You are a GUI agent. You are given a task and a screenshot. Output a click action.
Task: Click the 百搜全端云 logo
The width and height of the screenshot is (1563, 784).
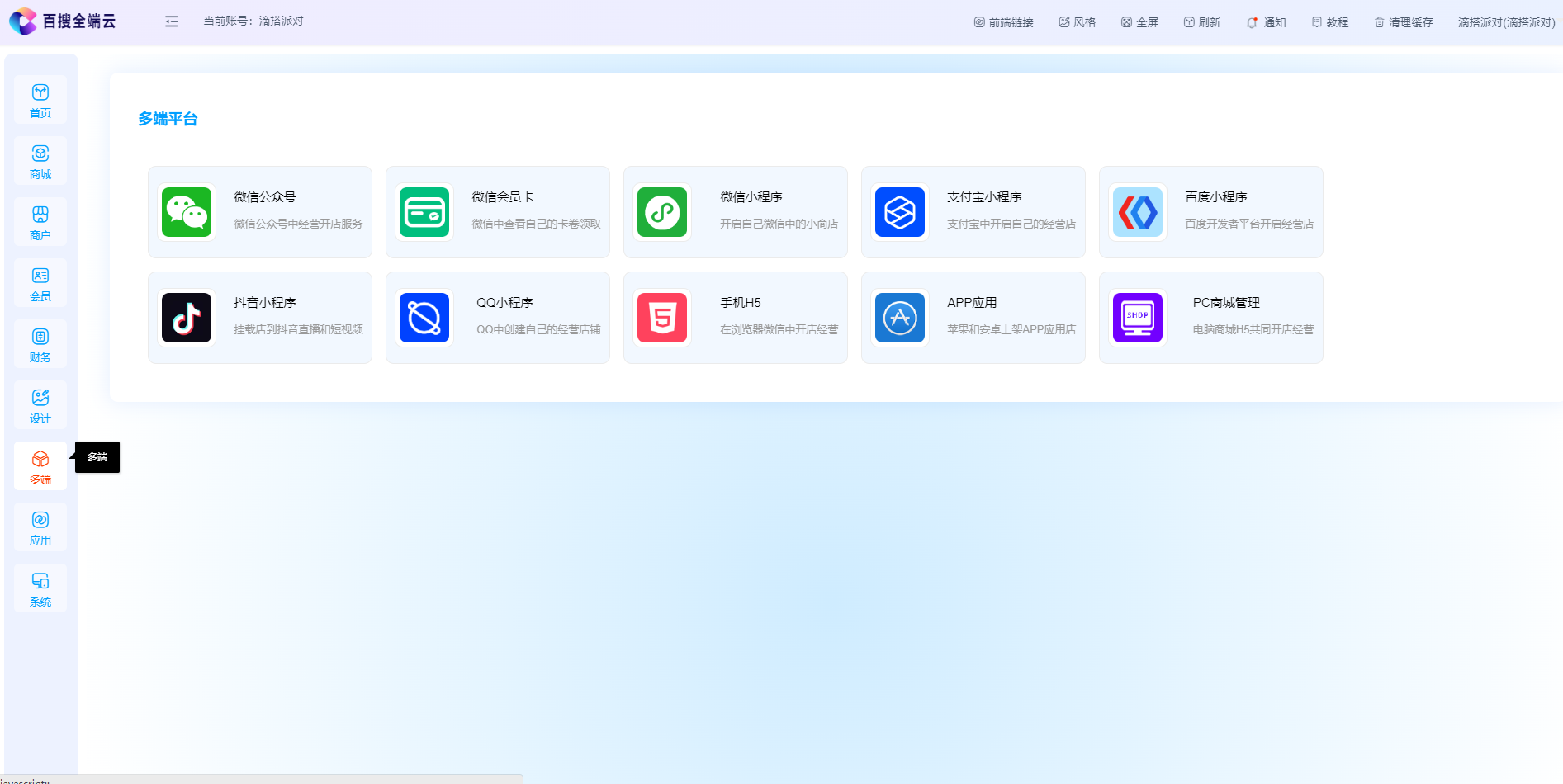point(63,21)
